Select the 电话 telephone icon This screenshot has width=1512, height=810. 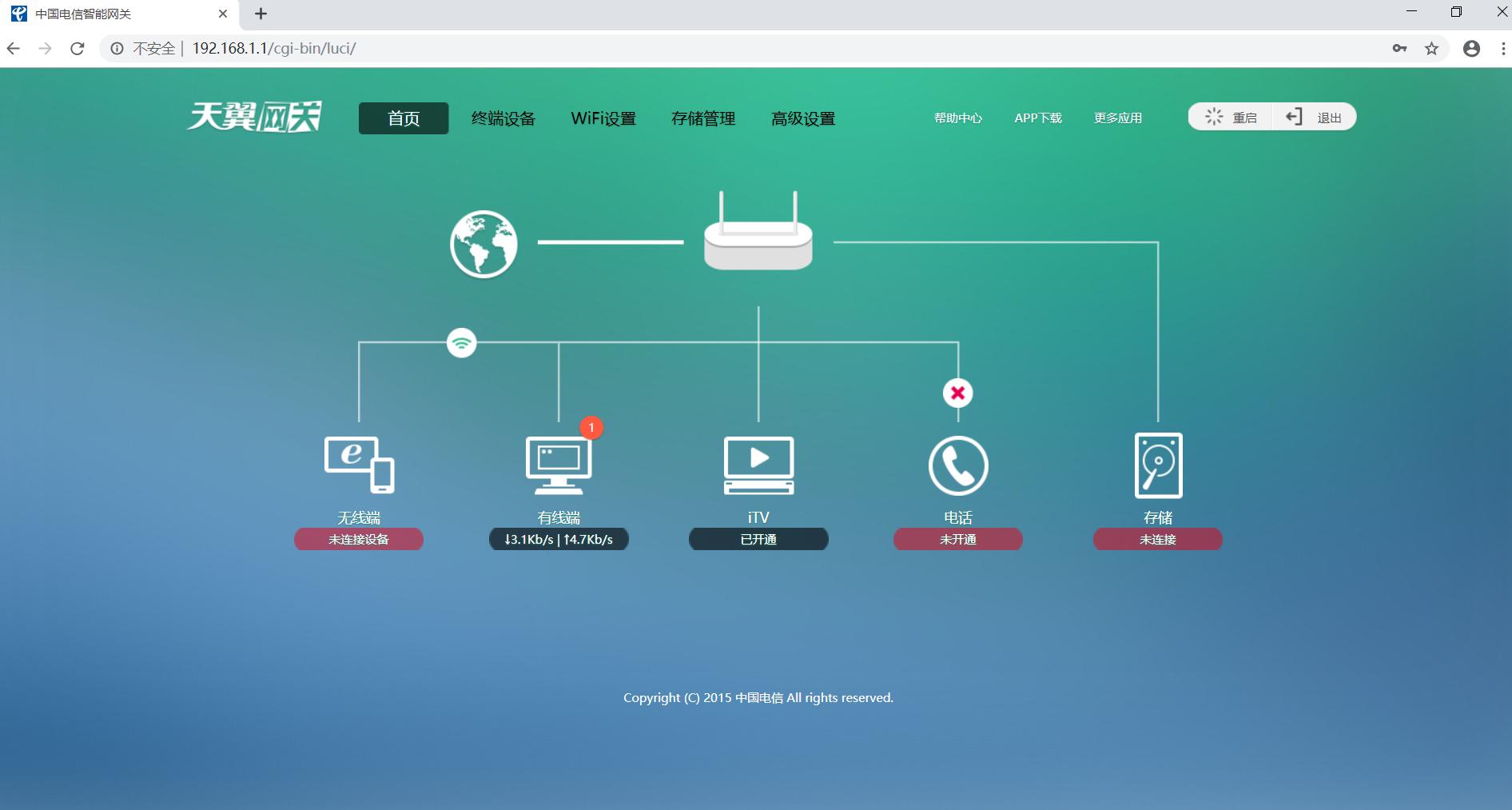point(957,465)
